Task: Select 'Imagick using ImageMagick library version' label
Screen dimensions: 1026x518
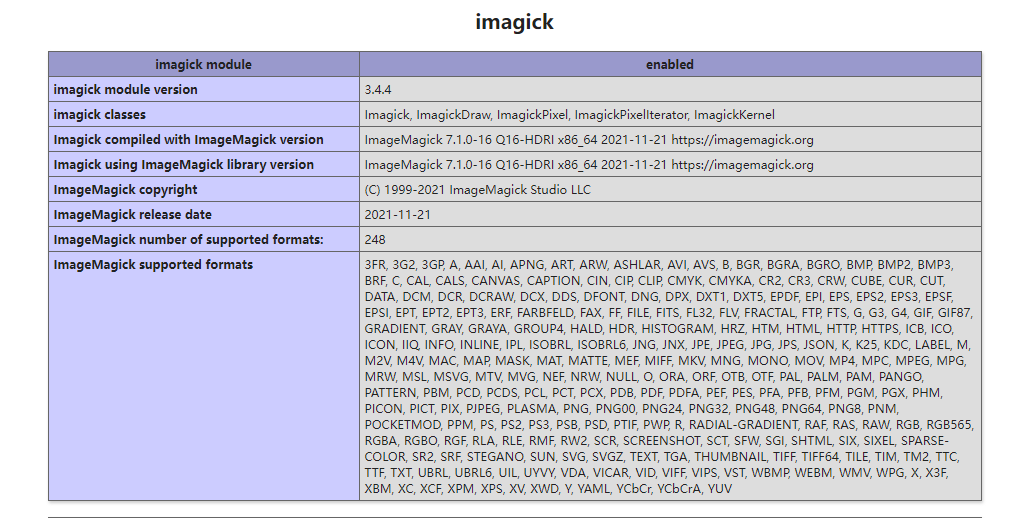Action: pyautogui.click(x=184, y=164)
